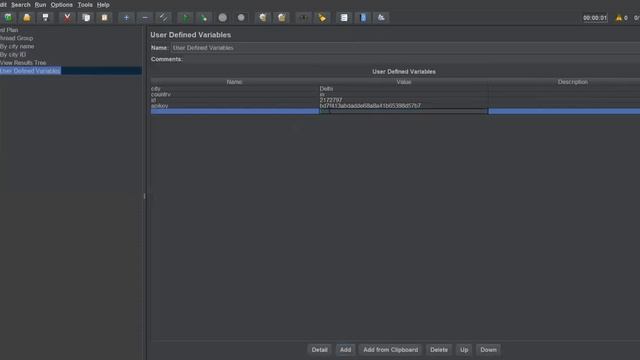Click the Name input field
Viewport: 640px width, 360px height.
tap(405, 48)
